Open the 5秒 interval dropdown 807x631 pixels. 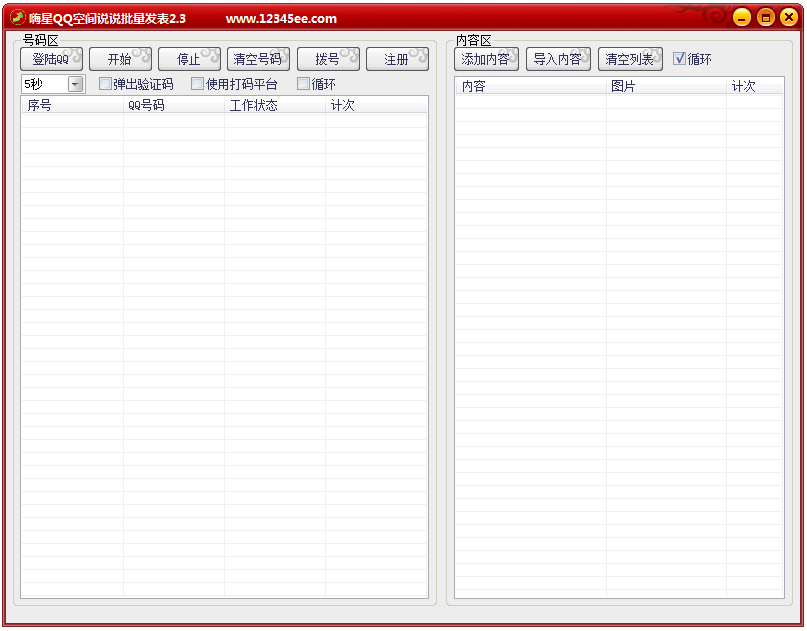76,84
